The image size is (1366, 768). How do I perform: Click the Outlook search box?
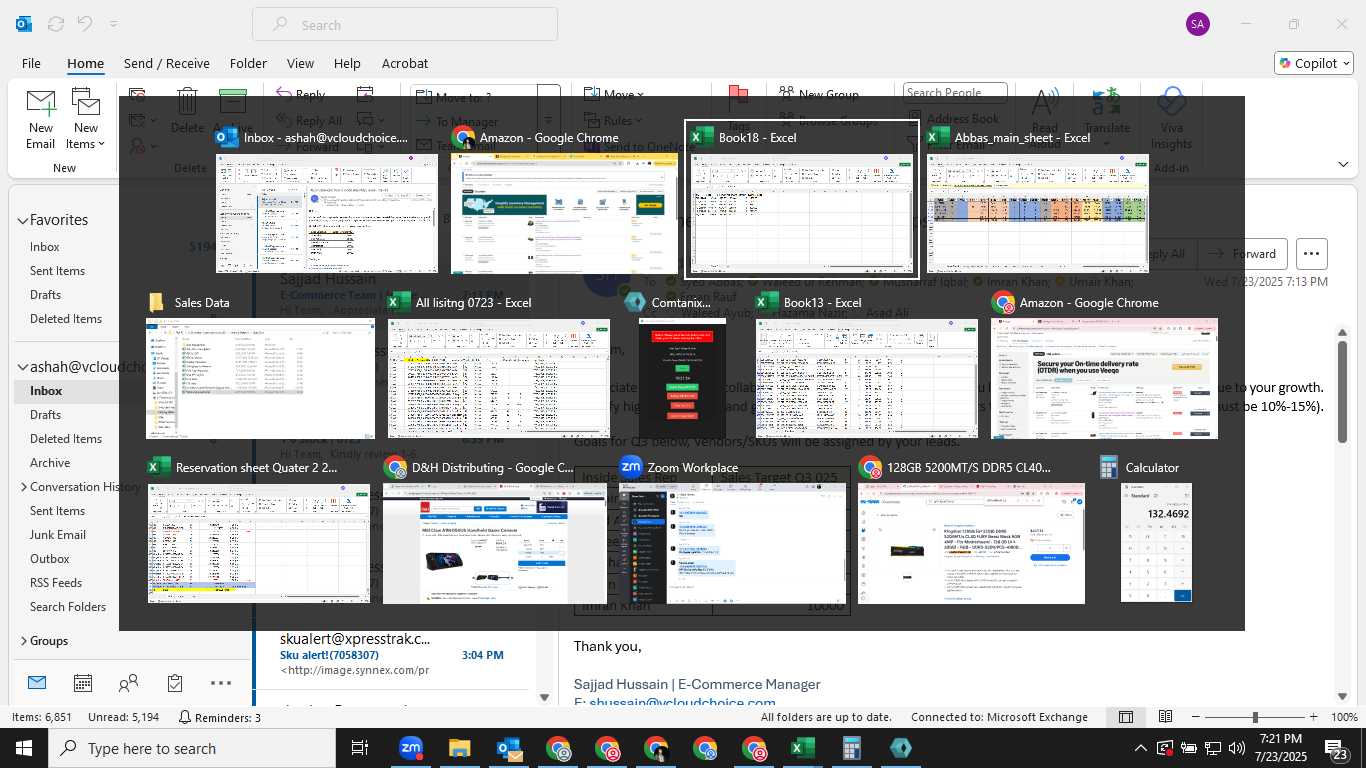[x=405, y=24]
